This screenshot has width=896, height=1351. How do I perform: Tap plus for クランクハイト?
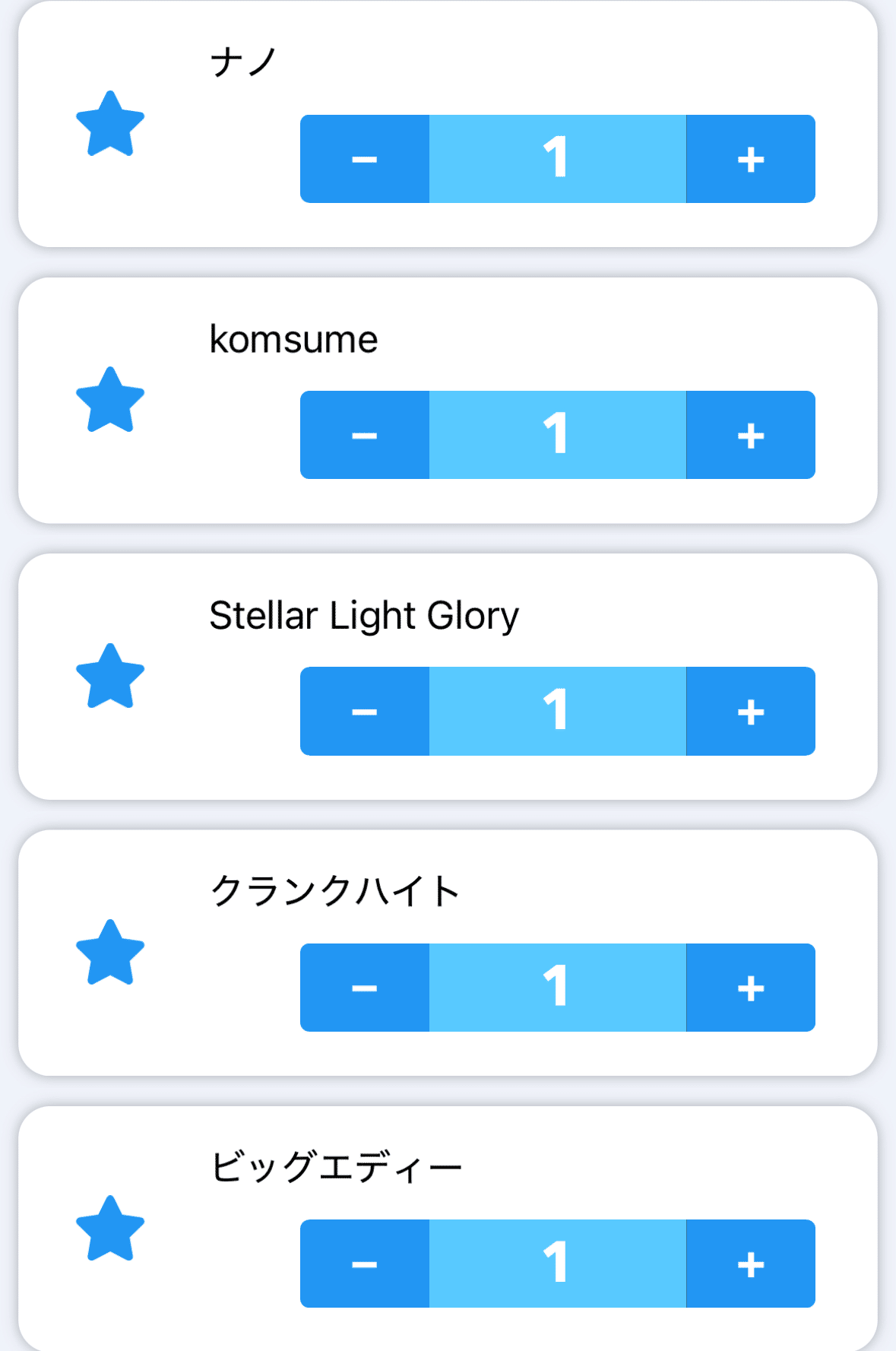pyautogui.click(x=751, y=988)
